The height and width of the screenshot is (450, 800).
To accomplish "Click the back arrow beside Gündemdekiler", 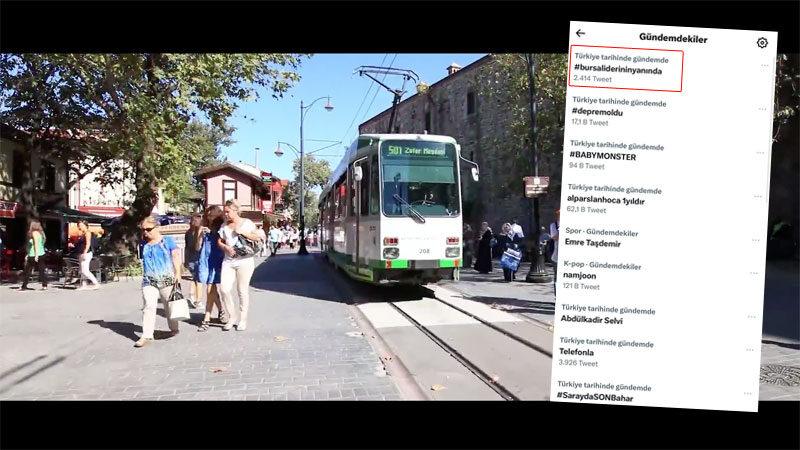I will (580, 33).
